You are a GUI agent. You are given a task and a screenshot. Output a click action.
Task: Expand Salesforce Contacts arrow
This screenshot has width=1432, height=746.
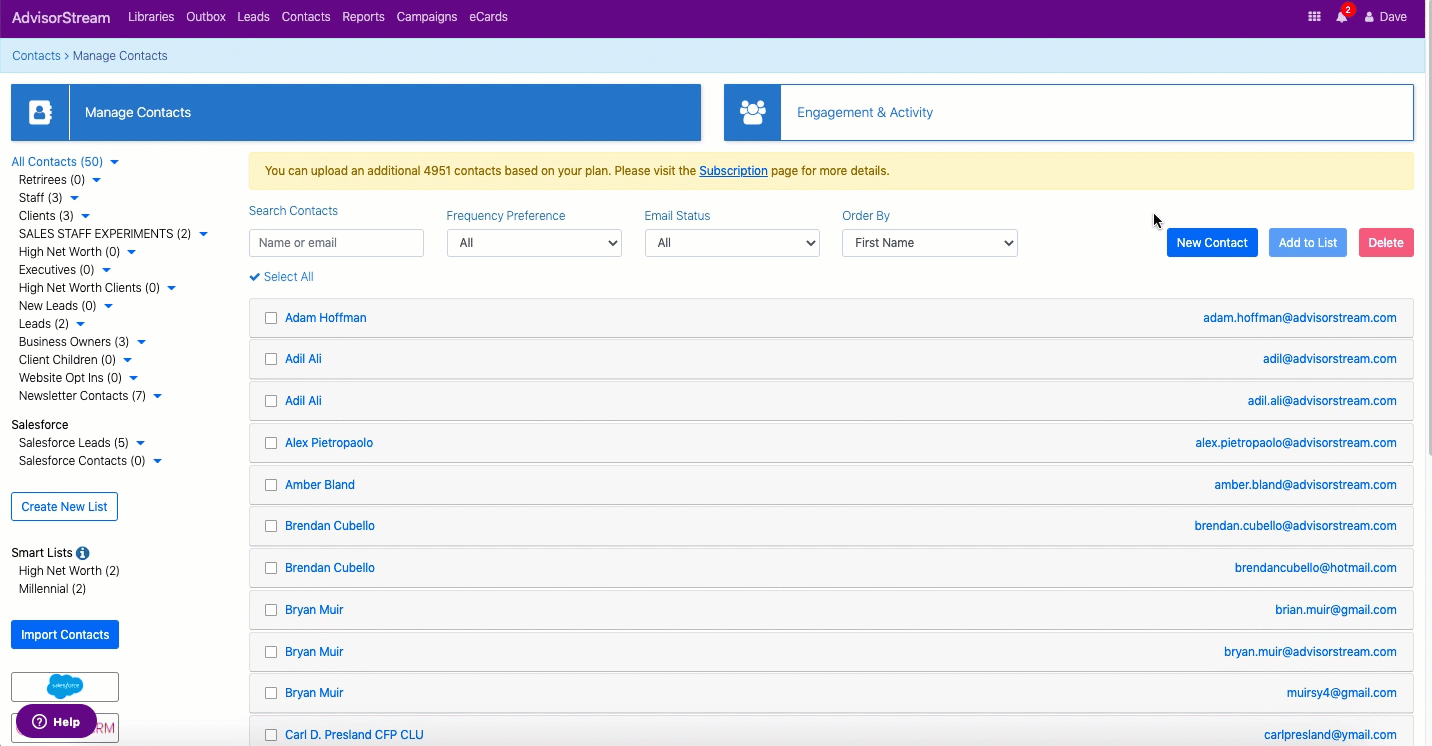pyautogui.click(x=157, y=461)
